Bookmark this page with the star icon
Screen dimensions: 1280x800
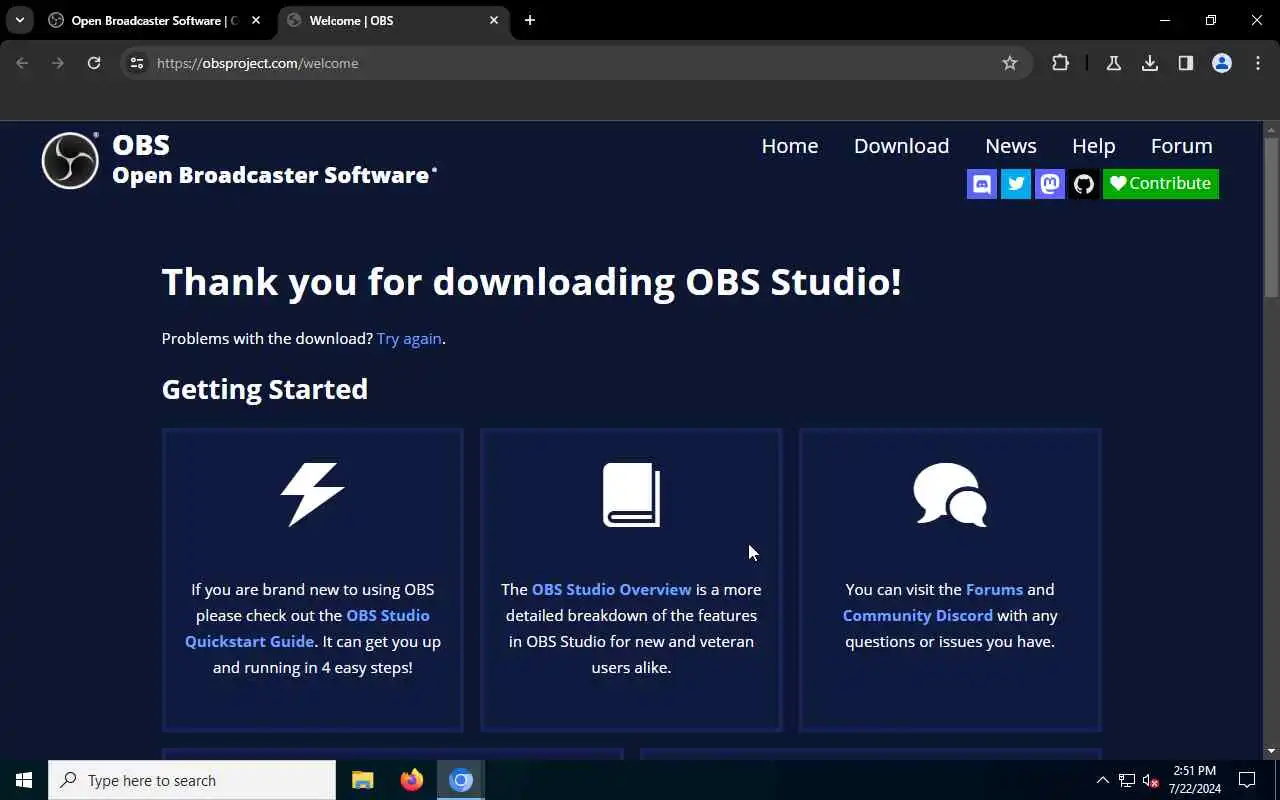[x=1010, y=63]
